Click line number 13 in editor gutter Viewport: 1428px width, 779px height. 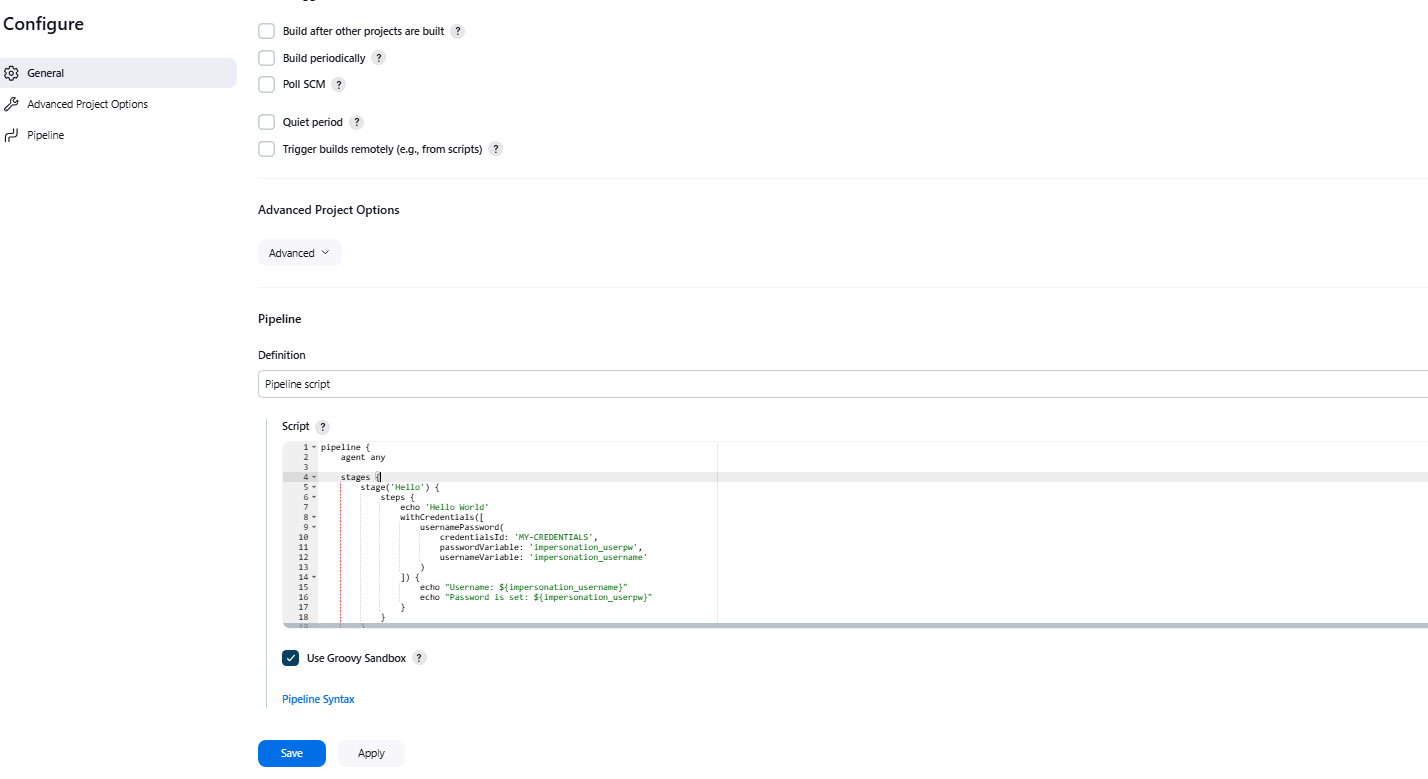click(303, 567)
